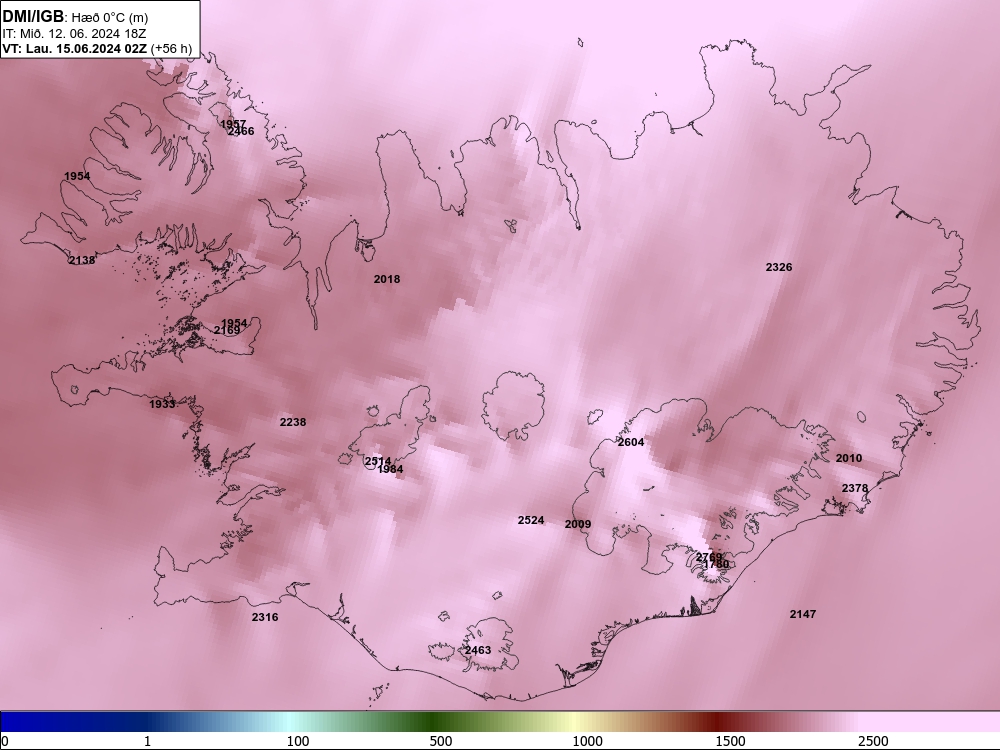Click the DMI/IGB title text
The height and width of the screenshot is (750, 1000).
pos(33,15)
